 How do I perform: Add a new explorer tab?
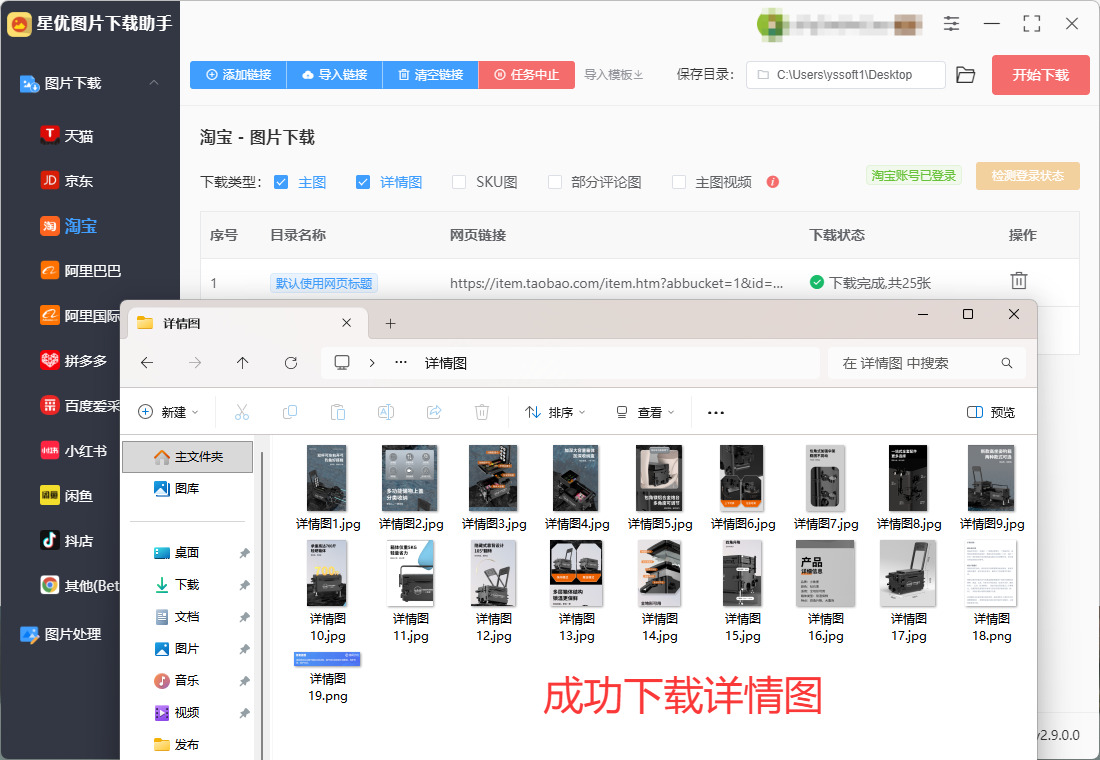[391, 324]
